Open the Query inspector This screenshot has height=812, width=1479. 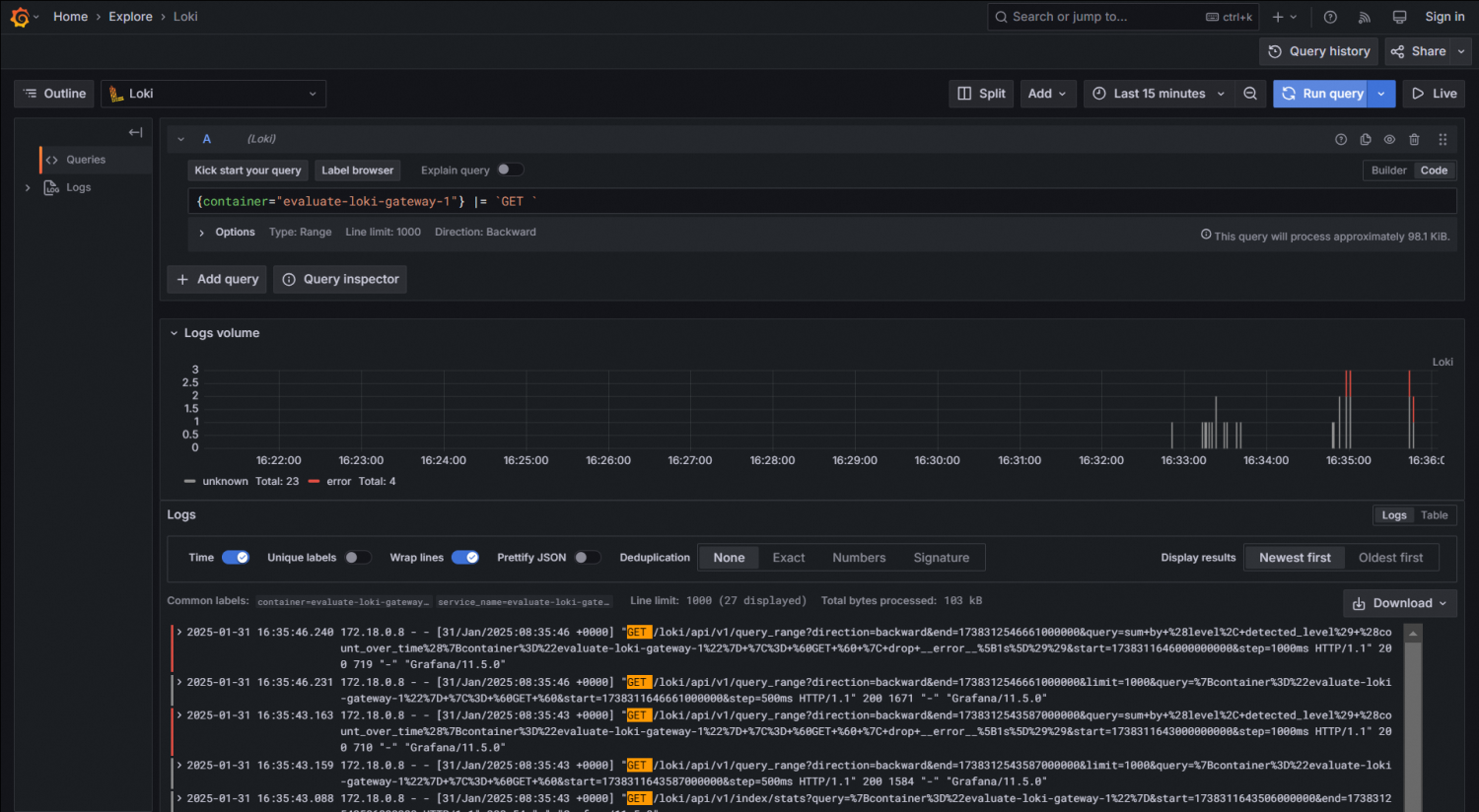click(x=339, y=279)
